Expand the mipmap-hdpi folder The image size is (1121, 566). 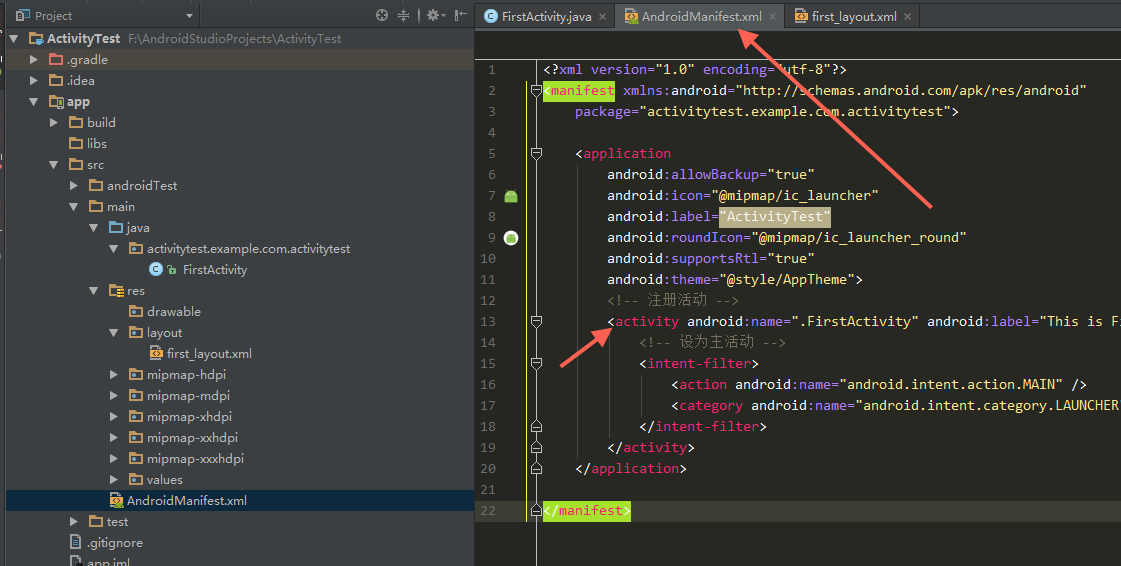point(114,374)
